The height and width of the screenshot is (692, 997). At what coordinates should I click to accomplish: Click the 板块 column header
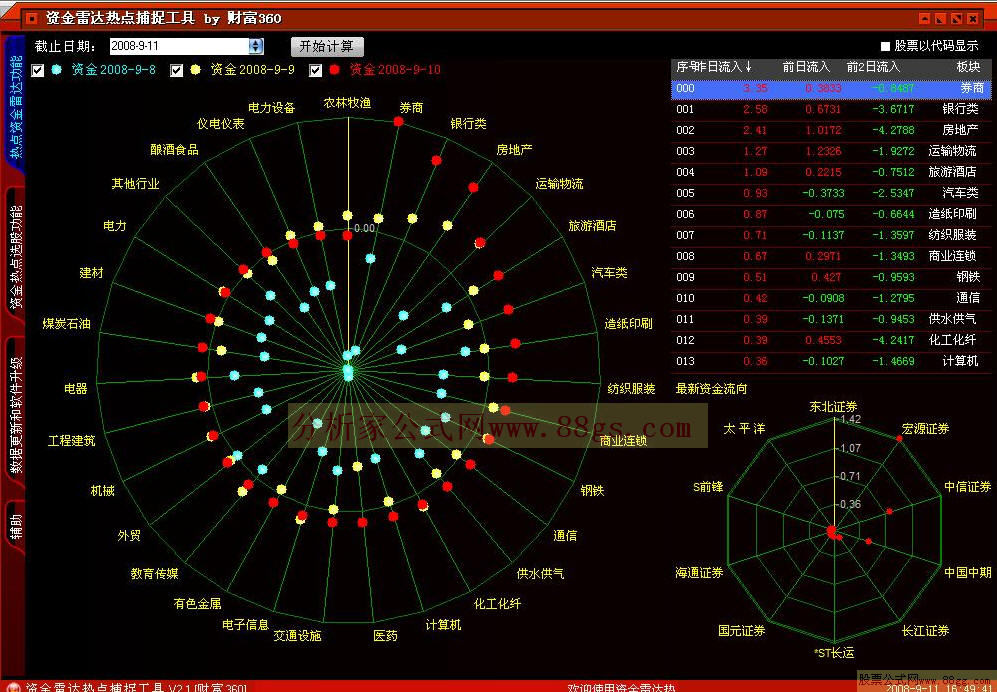(x=968, y=67)
